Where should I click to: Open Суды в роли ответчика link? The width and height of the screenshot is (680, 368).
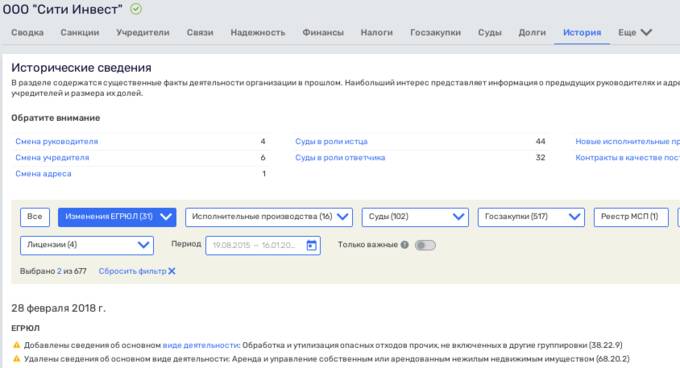(340, 157)
